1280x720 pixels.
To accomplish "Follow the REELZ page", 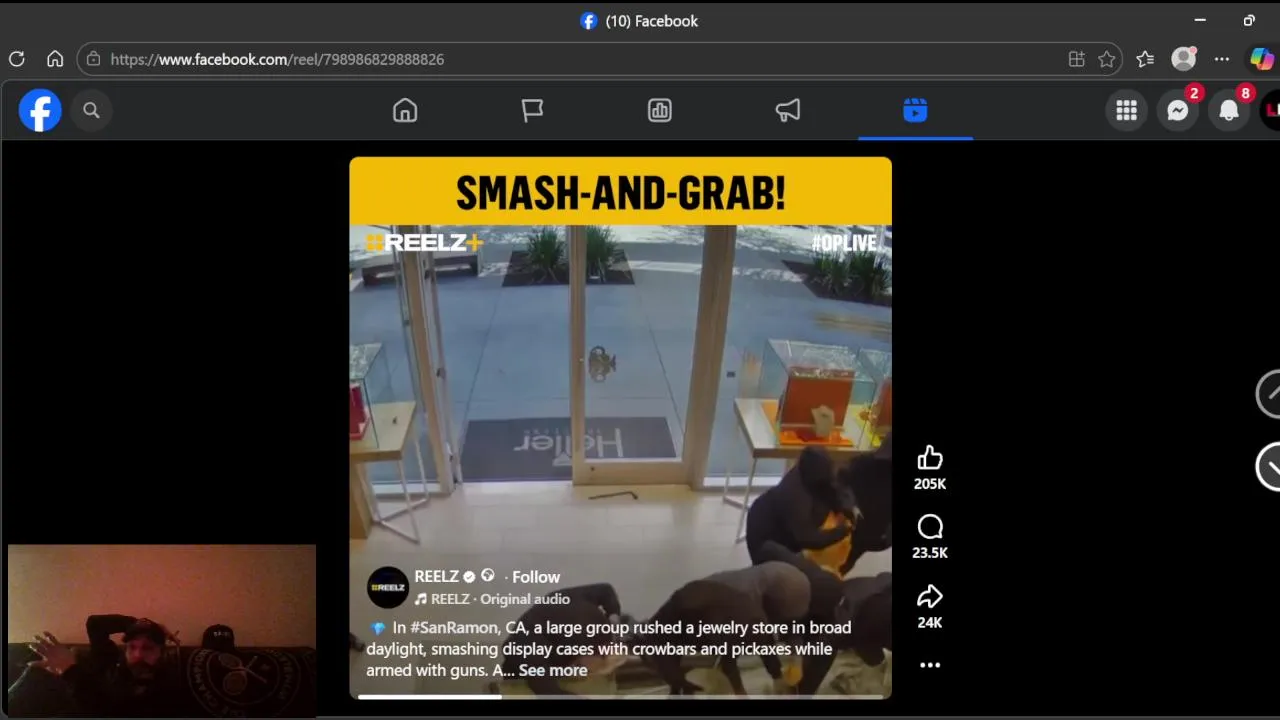I will click(536, 577).
